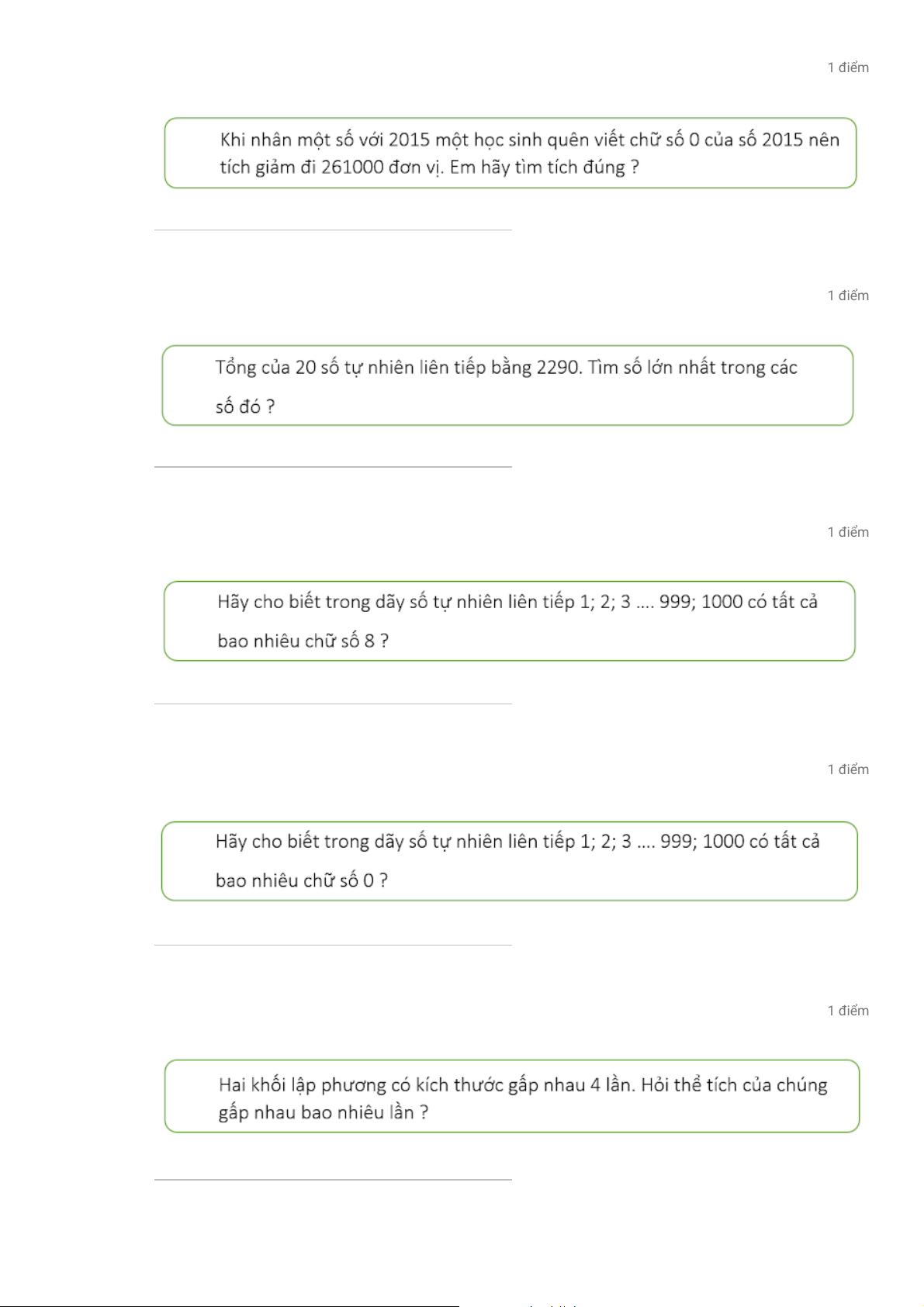The height and width of the screenshot is (1307, 924).
Task: Click '1 điểm' label above the digit 8 question
Action: tap(848, 532)
